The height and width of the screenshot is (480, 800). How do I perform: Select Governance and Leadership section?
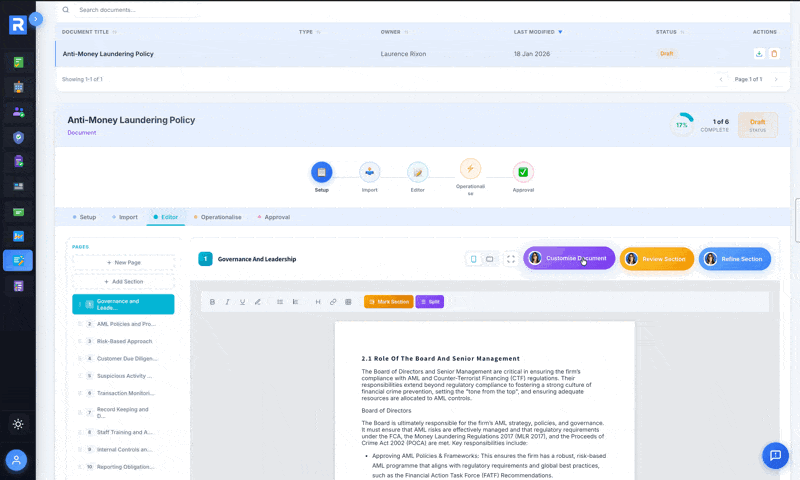[123, 304]
